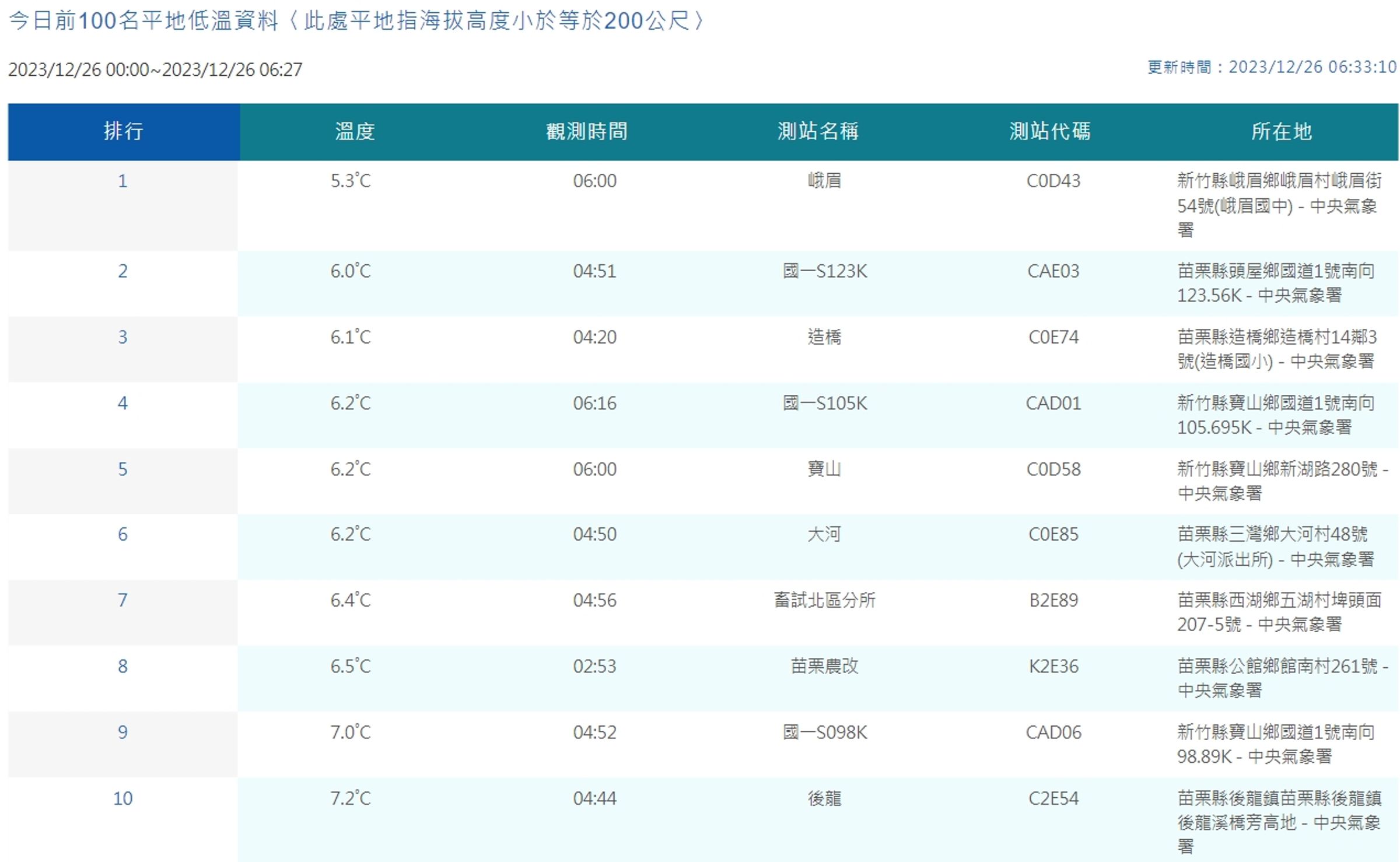The width and height of the screenshot is (1400, 862).
Task: Select station name 畜試北區分所
Action: point(825,600)
